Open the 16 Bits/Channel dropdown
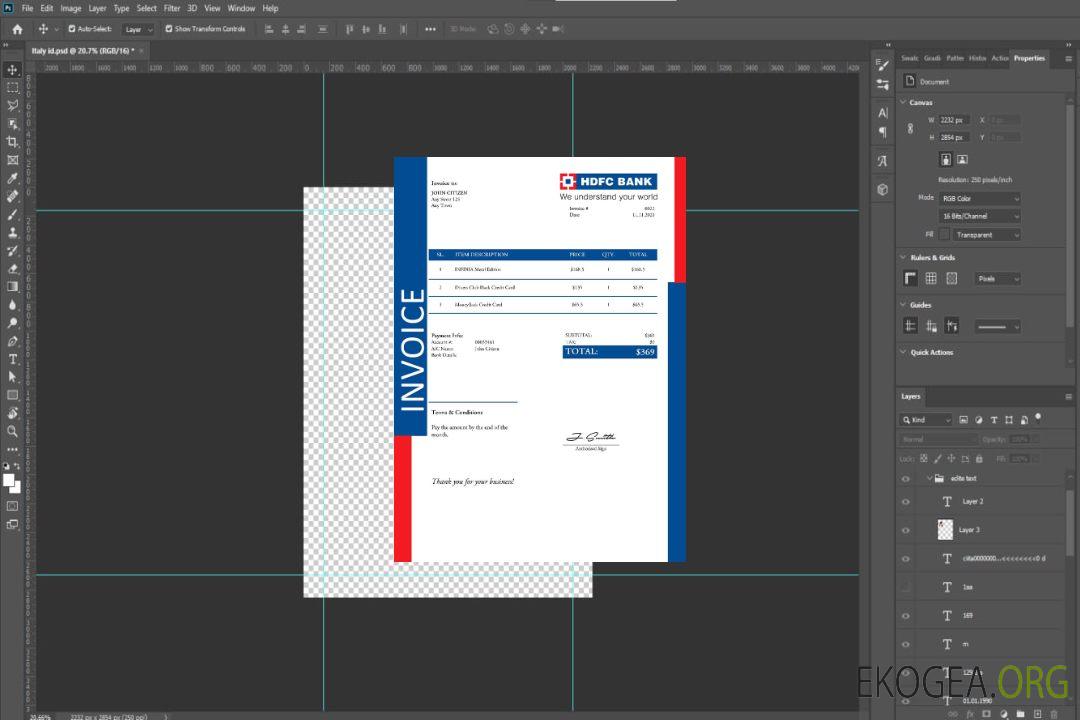Image resolution: width=1080 pixels, height=720 pixels. 979,216
